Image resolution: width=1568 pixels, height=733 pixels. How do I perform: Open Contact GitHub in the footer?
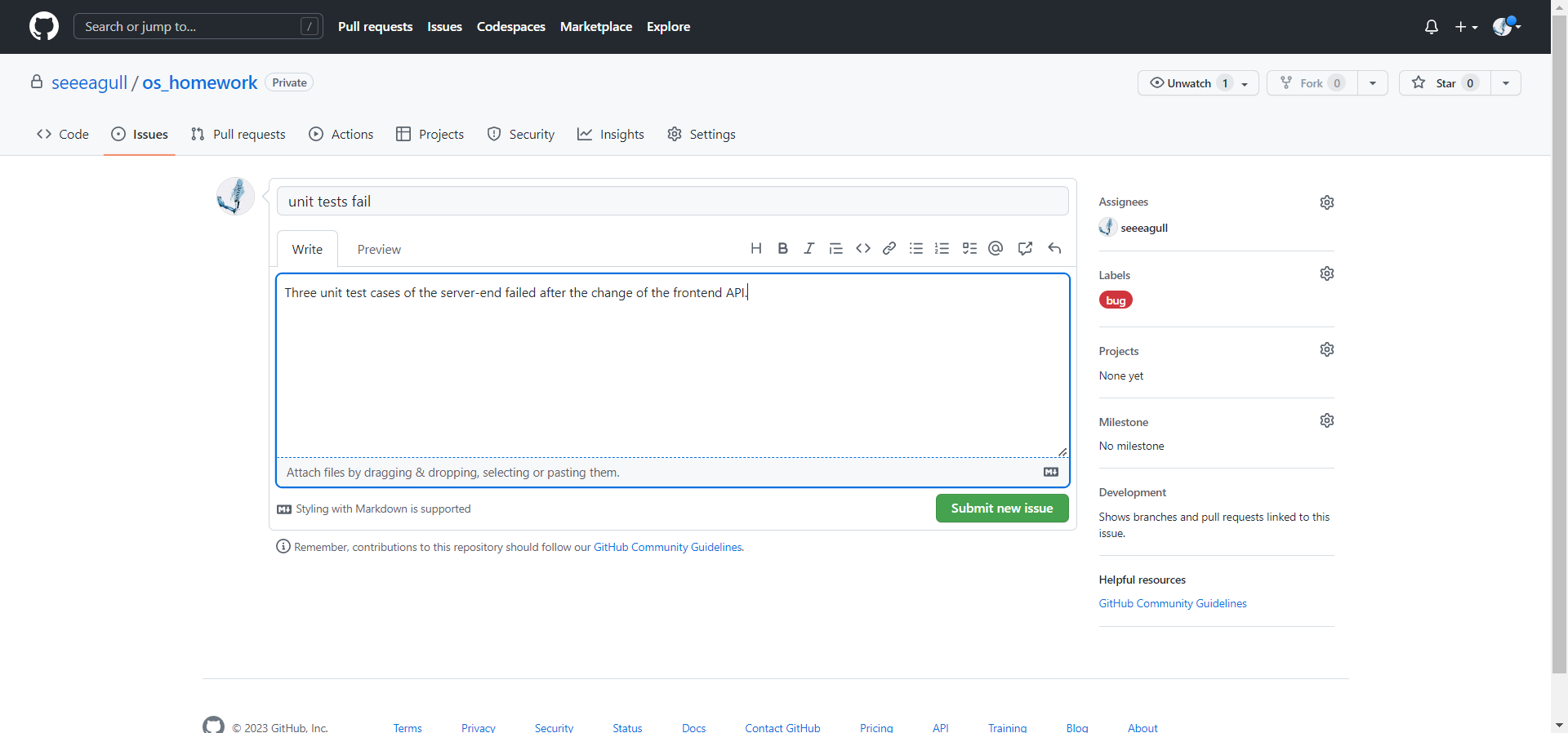(782, 727)
